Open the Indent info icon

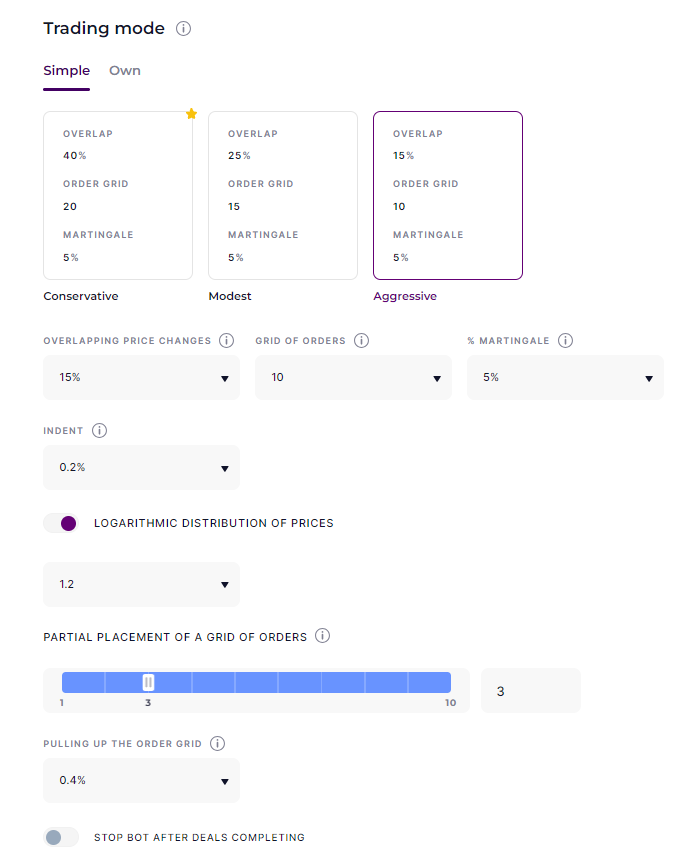[99, 430]
